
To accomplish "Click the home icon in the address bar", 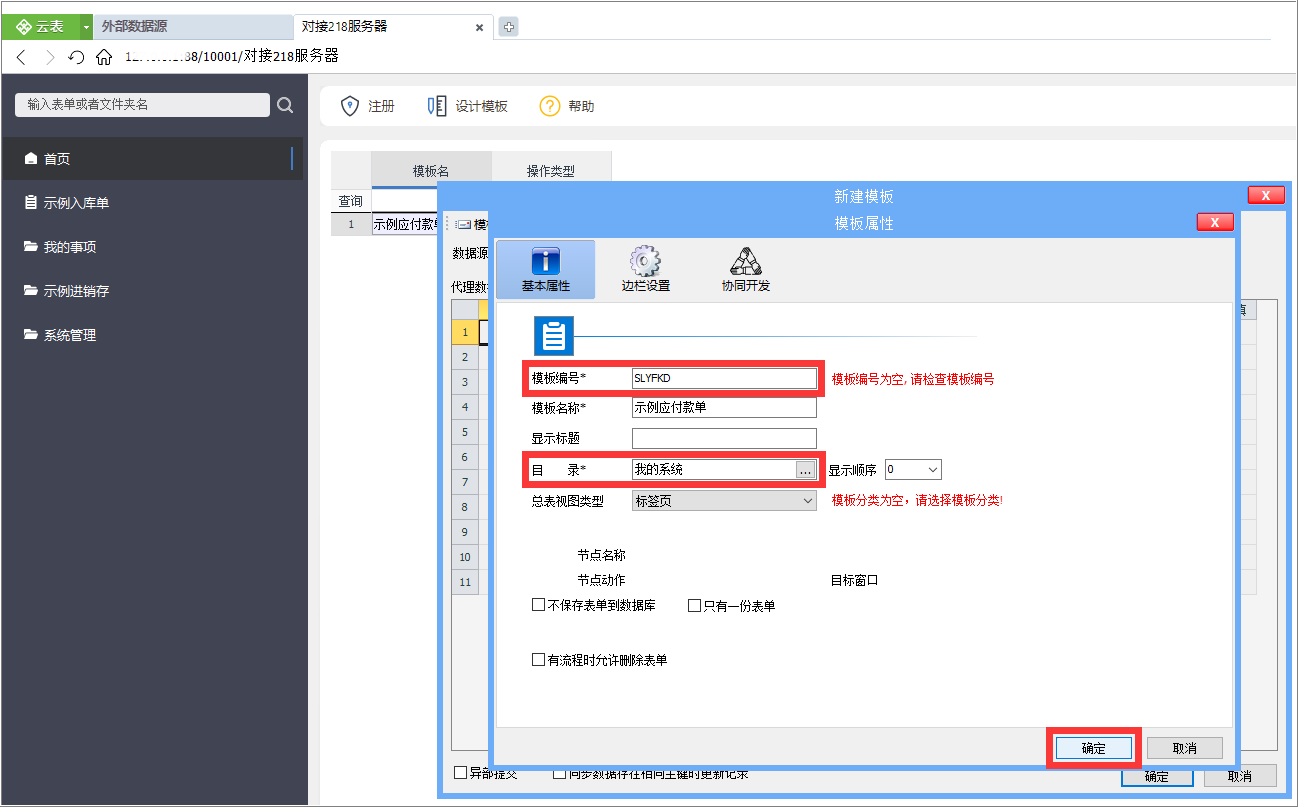I will [x=104, y=57].
